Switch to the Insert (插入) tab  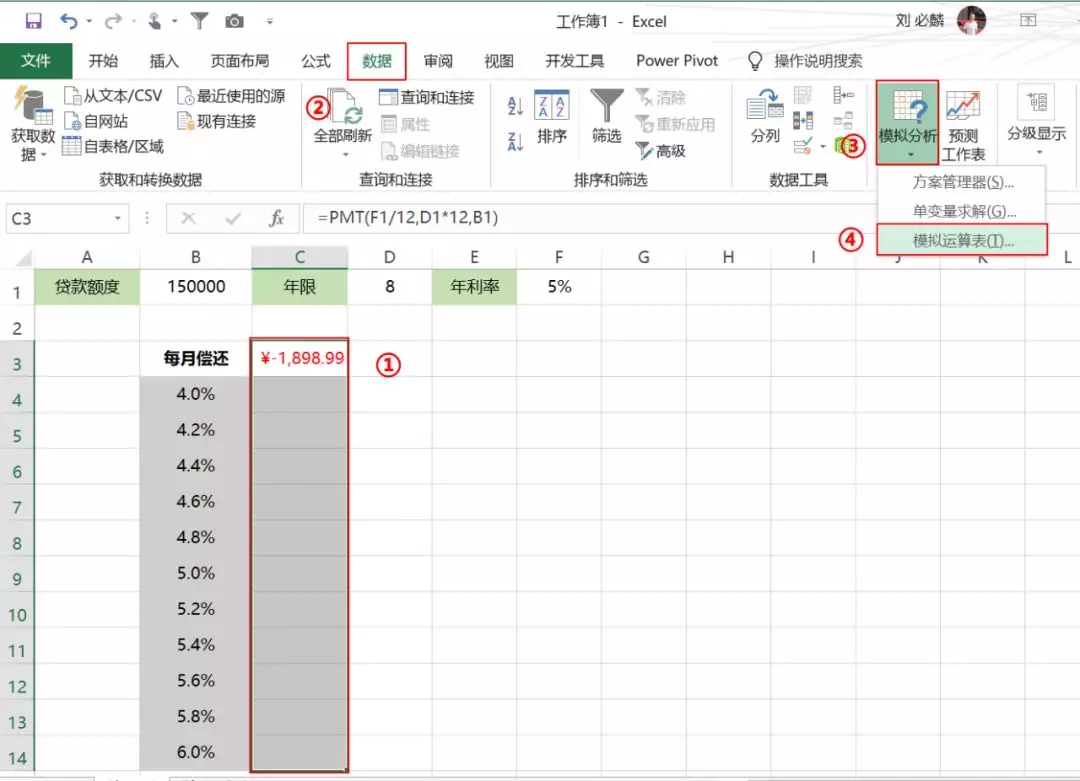pos(164,61)
